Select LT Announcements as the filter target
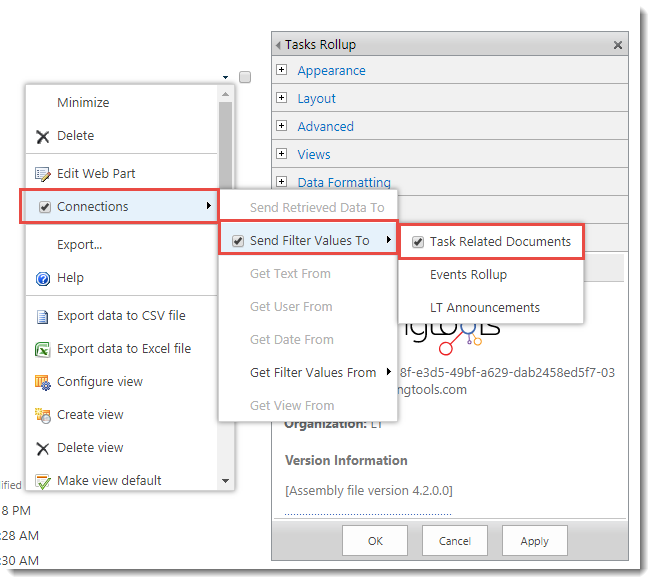Screen dimensions: 655x584 coord(485,308)
